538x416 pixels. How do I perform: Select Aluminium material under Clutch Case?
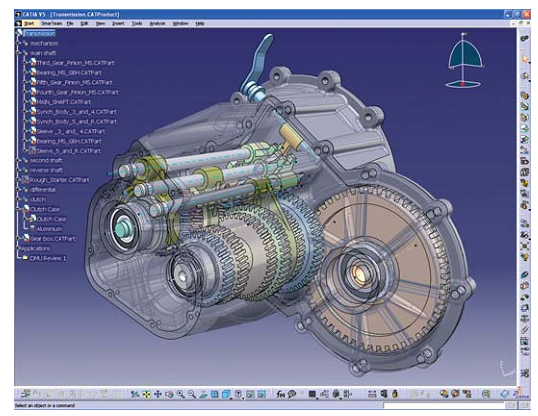coord(49,229)
